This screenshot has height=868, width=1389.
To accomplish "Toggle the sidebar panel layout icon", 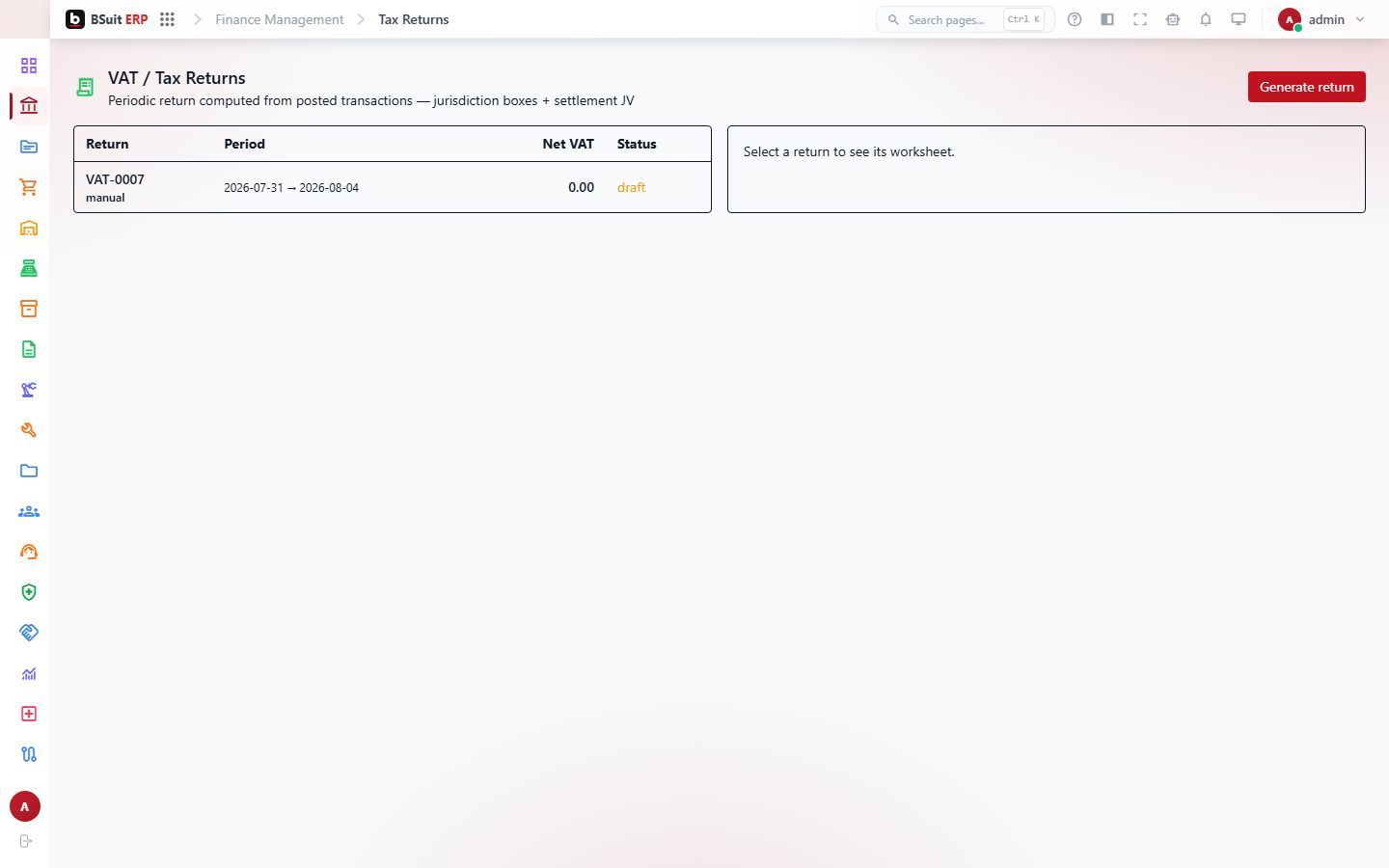I will (x=1107, y=19).
